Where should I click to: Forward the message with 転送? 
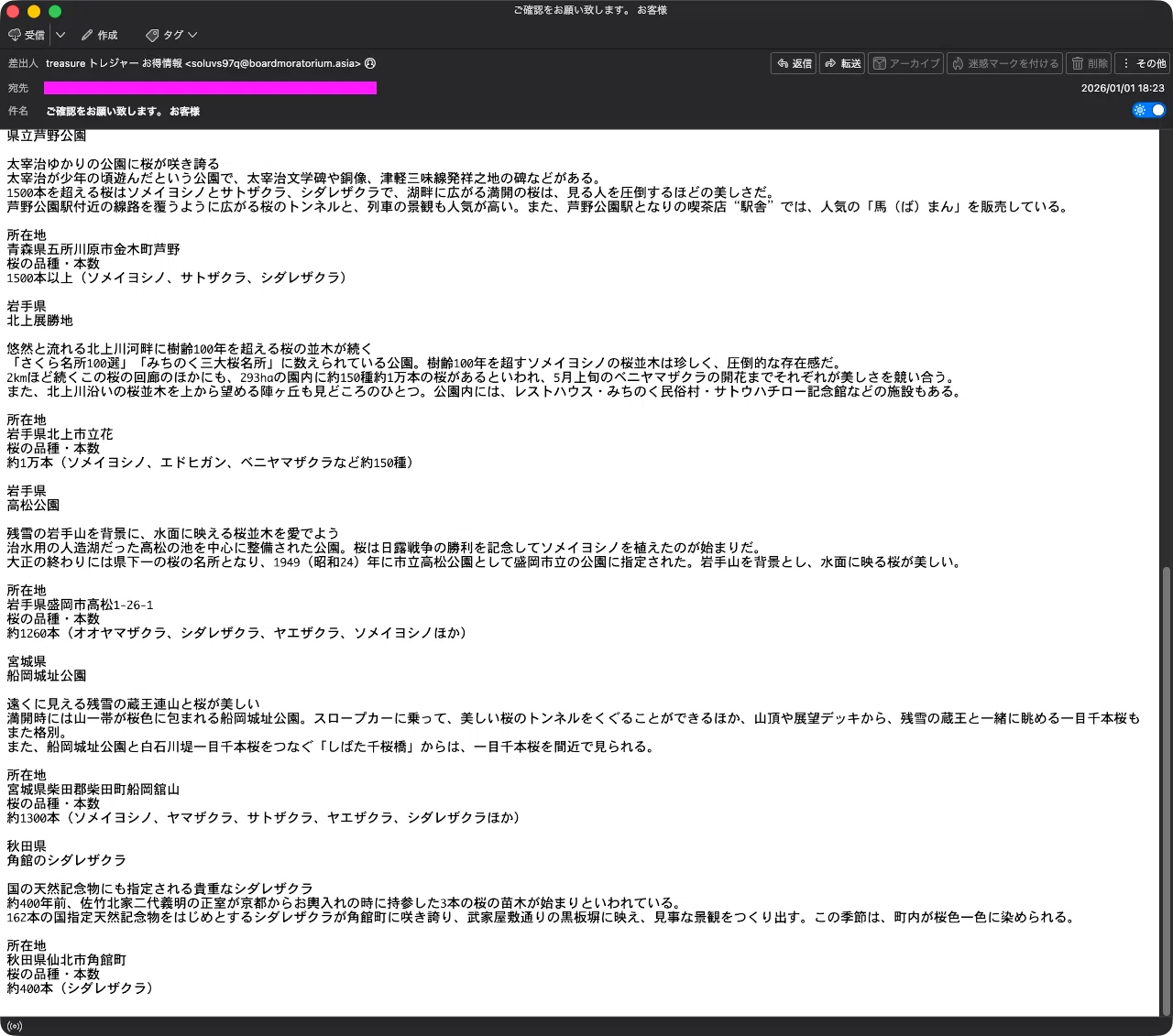coord(843,63)
